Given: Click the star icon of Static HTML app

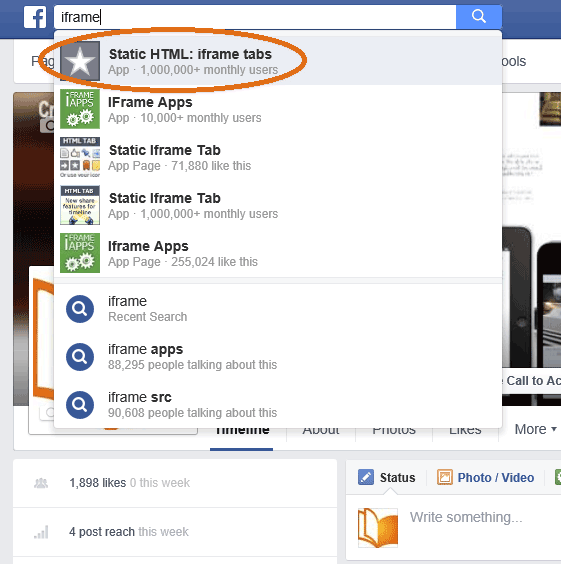Looking at the screenshot, I should click(x=80, y=61).
